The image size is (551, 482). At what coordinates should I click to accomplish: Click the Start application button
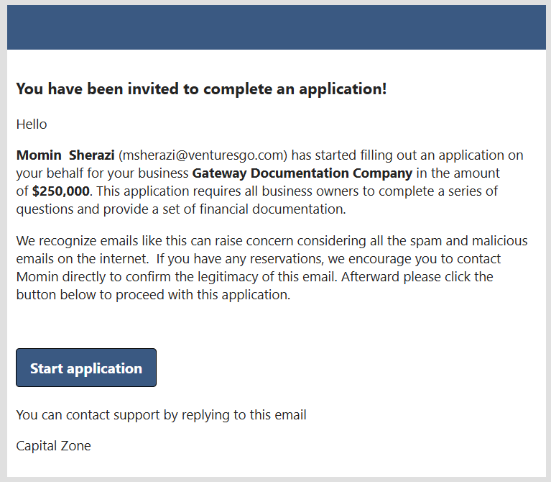point(86,367)
